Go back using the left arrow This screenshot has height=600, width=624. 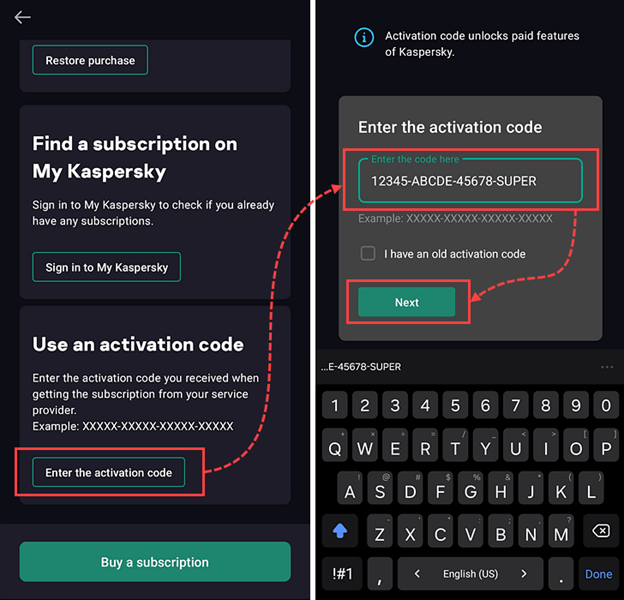[x=22, y=17]
